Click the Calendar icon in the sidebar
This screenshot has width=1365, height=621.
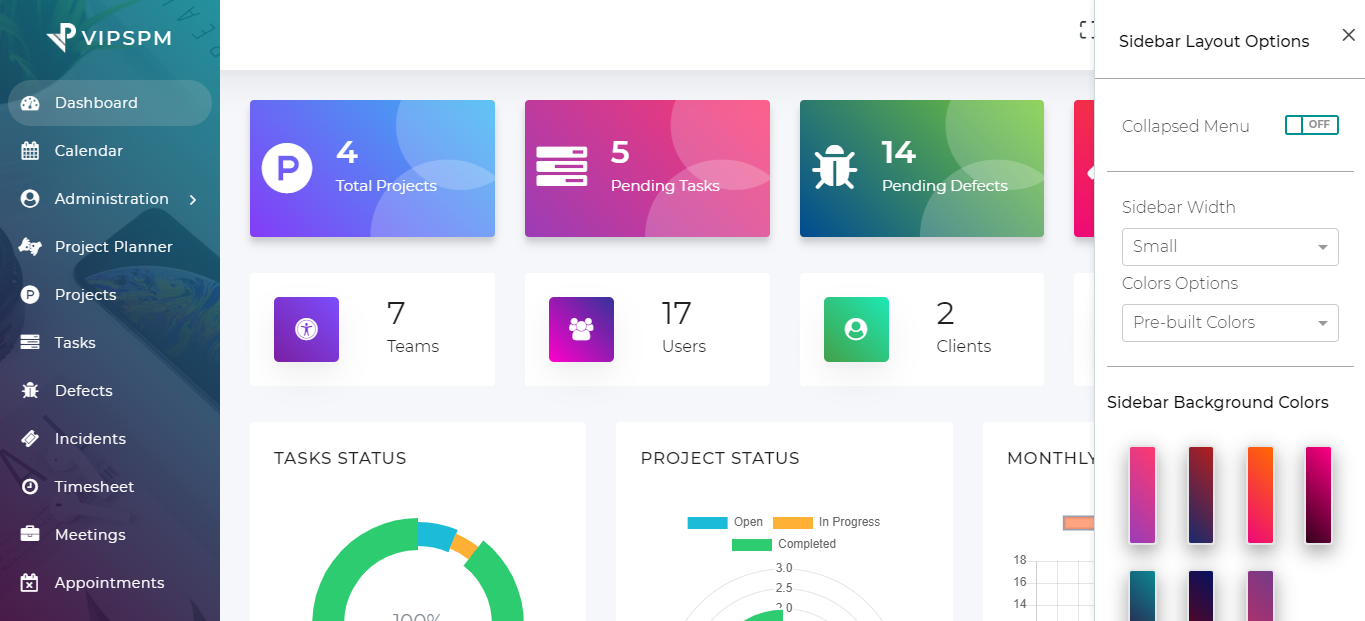[30, 151]
